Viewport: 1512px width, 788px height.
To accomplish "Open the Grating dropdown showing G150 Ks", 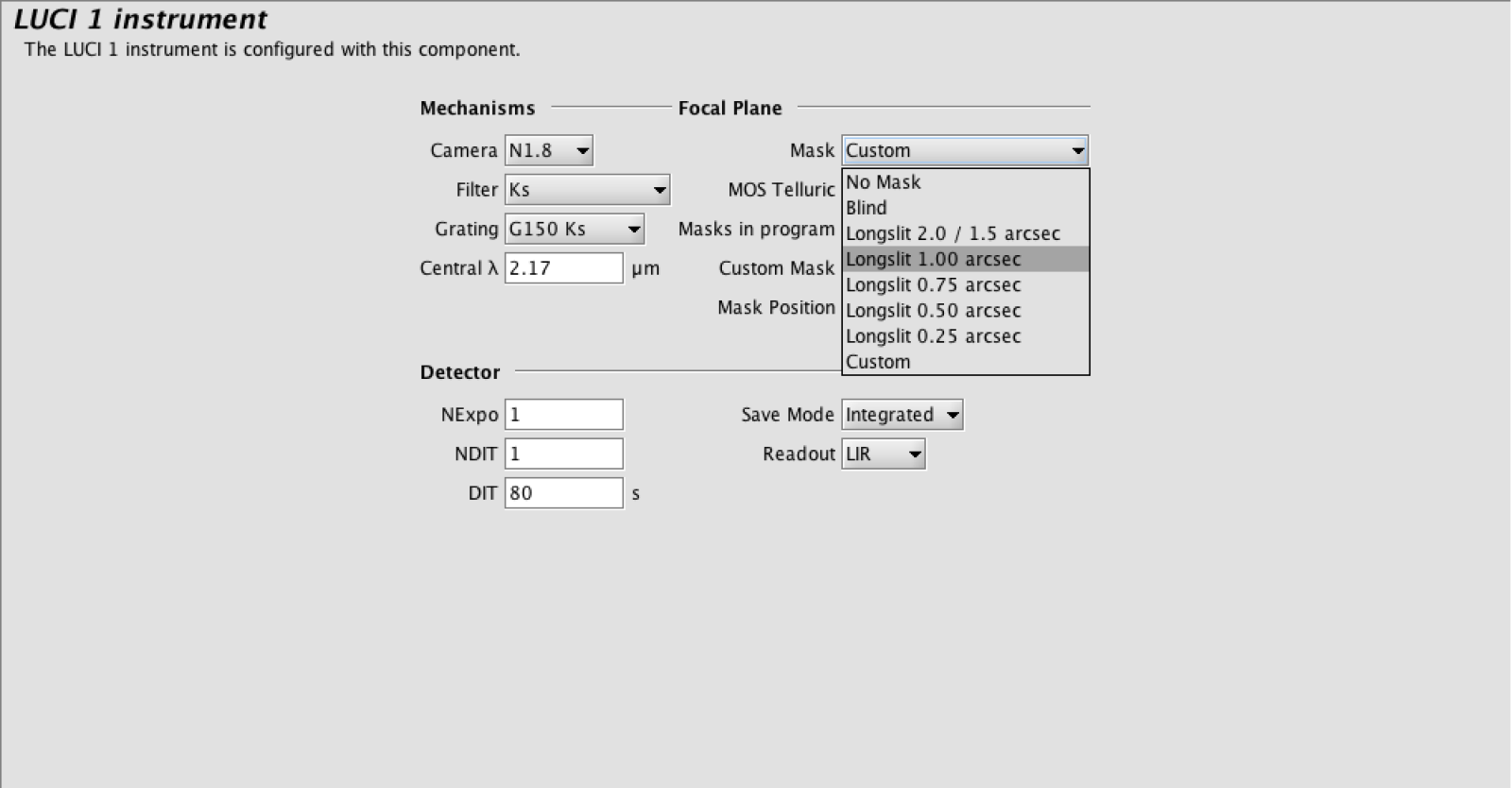I will (574, 229).
